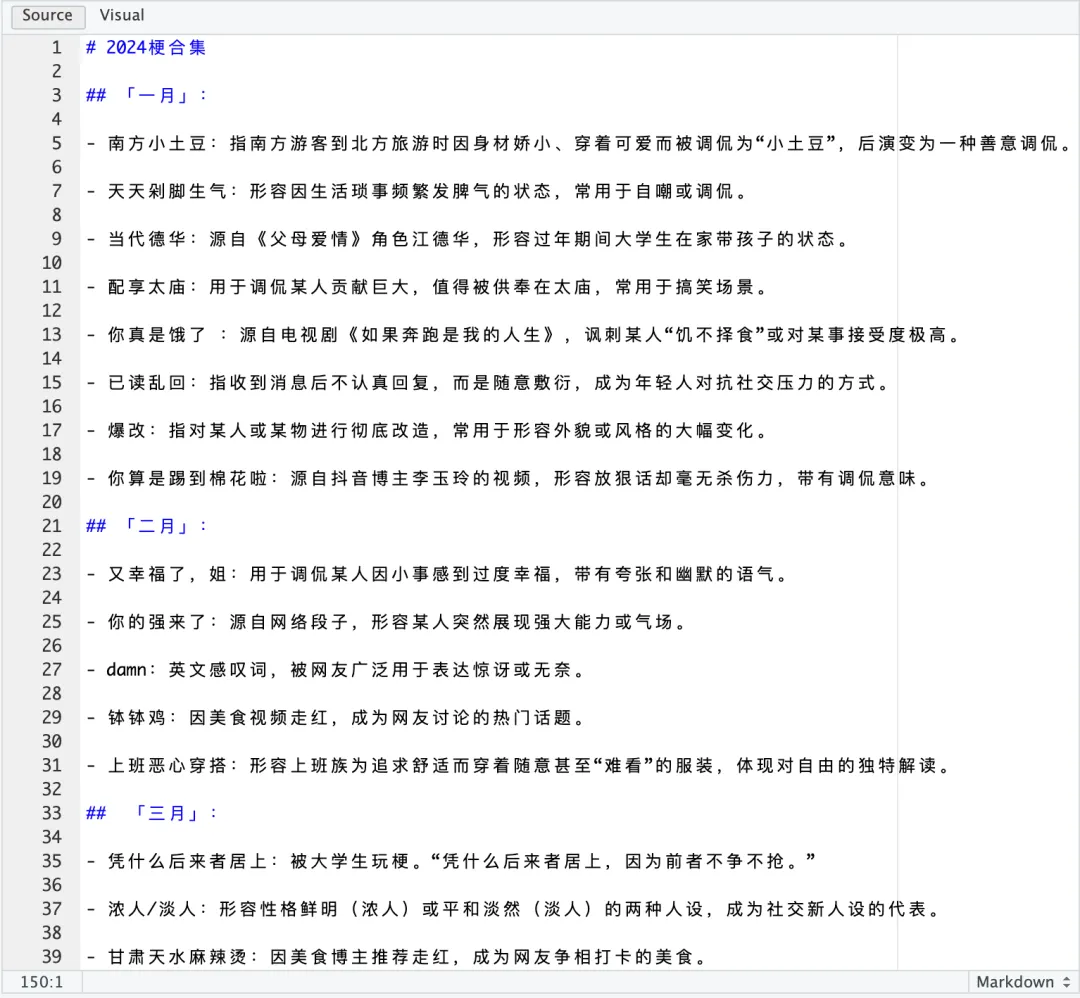Viewport: 1080px width, 998px height.
Task: Click the line starting with '当代德华'
Action: point(468,239)
